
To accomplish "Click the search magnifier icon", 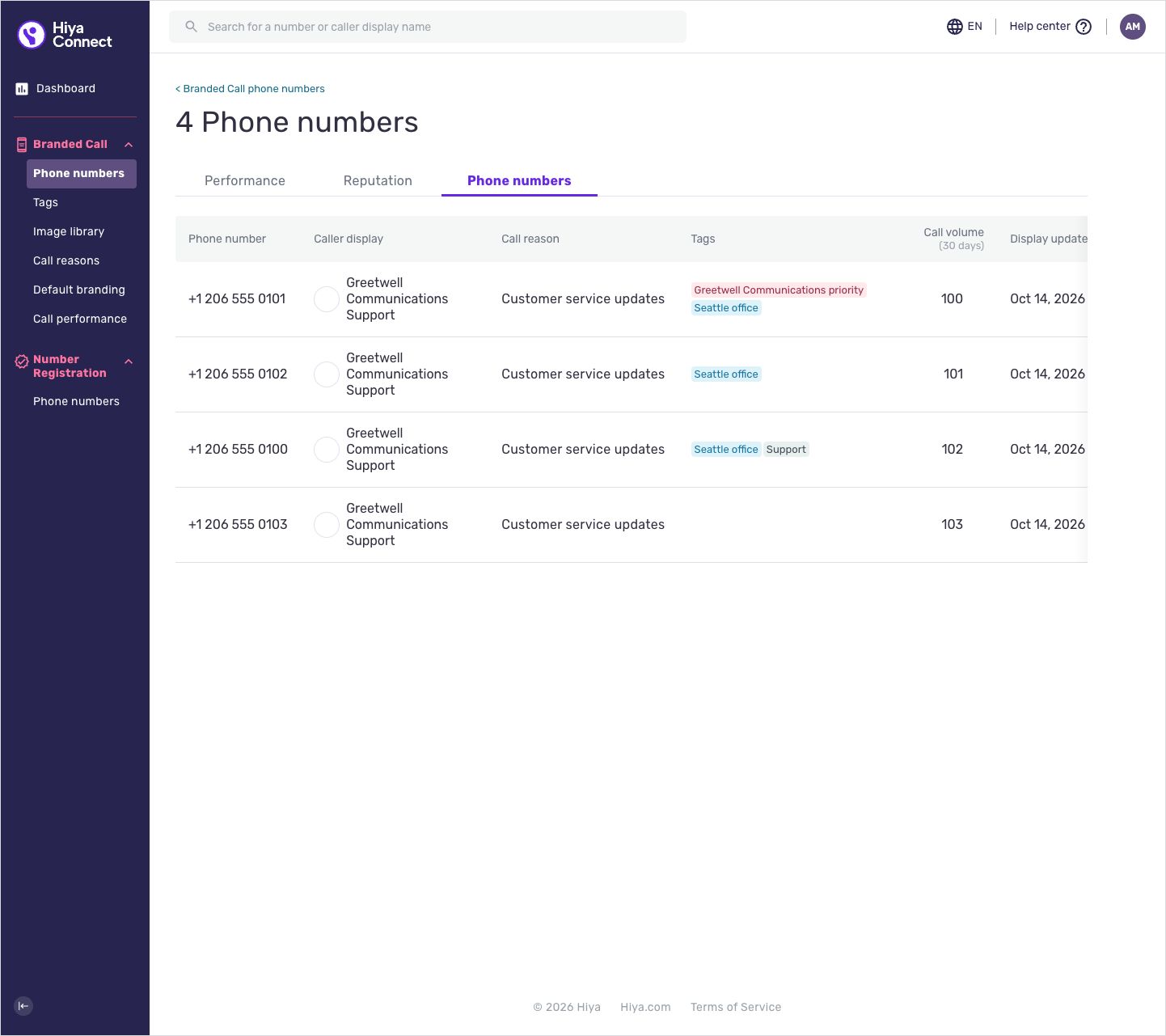I will pyautogui.click(x=192, y=27).
